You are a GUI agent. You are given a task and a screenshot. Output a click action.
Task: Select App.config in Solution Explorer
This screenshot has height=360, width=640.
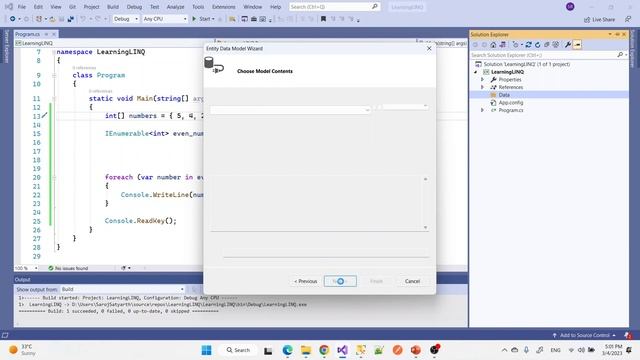pos(511,102)
